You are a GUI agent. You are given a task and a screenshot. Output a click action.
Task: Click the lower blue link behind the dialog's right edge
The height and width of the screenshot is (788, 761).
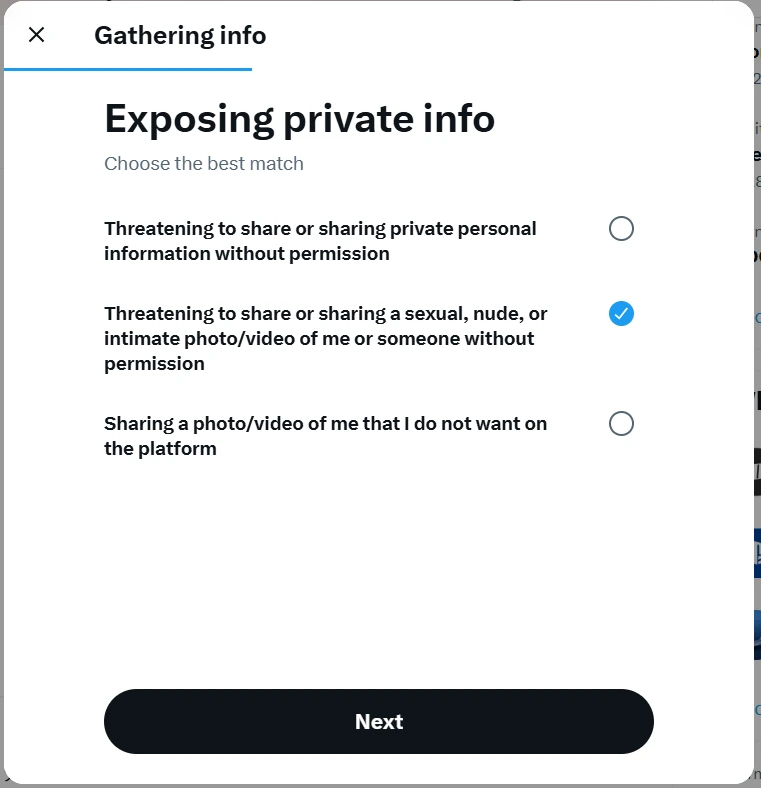[x=757, y=709]
